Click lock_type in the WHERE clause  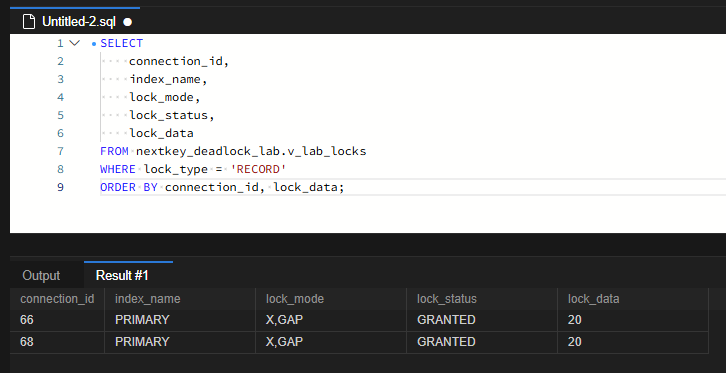tap(175, 169)
